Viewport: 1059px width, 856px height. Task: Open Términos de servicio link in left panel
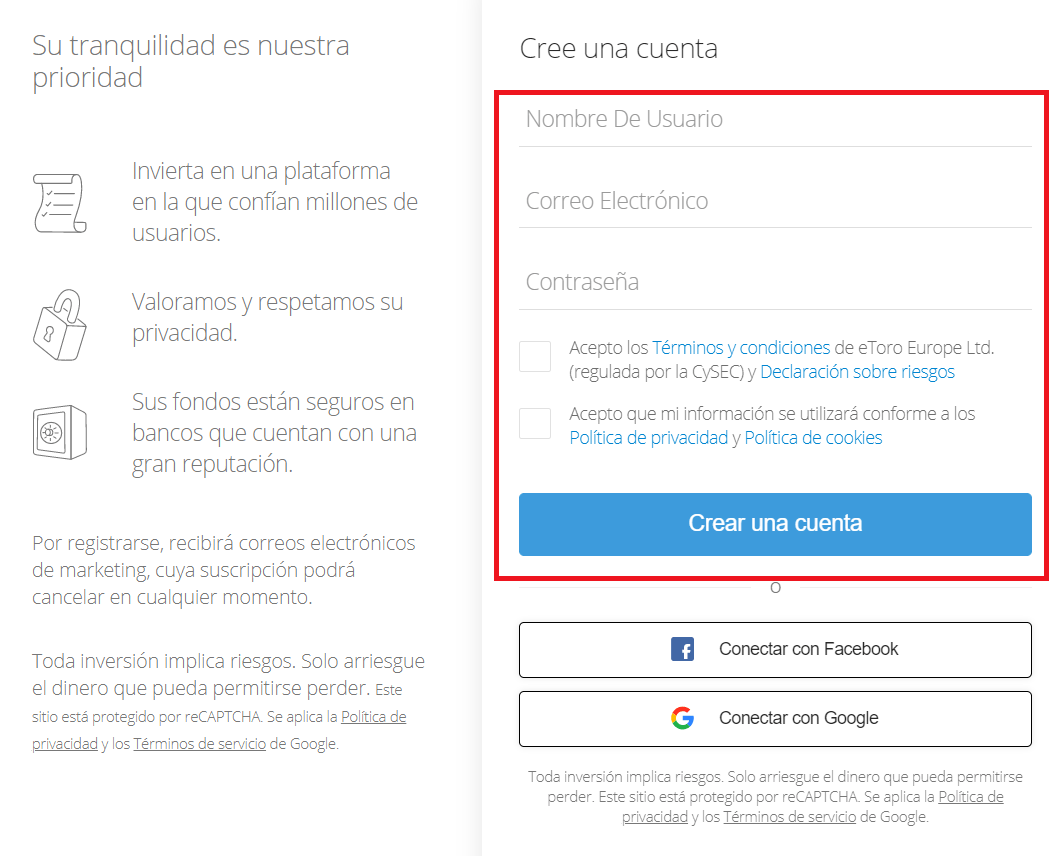(199, 744)
